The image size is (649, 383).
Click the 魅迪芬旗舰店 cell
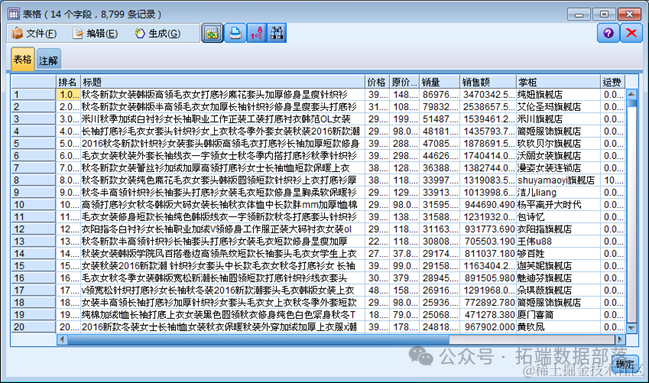coord(558,278)
